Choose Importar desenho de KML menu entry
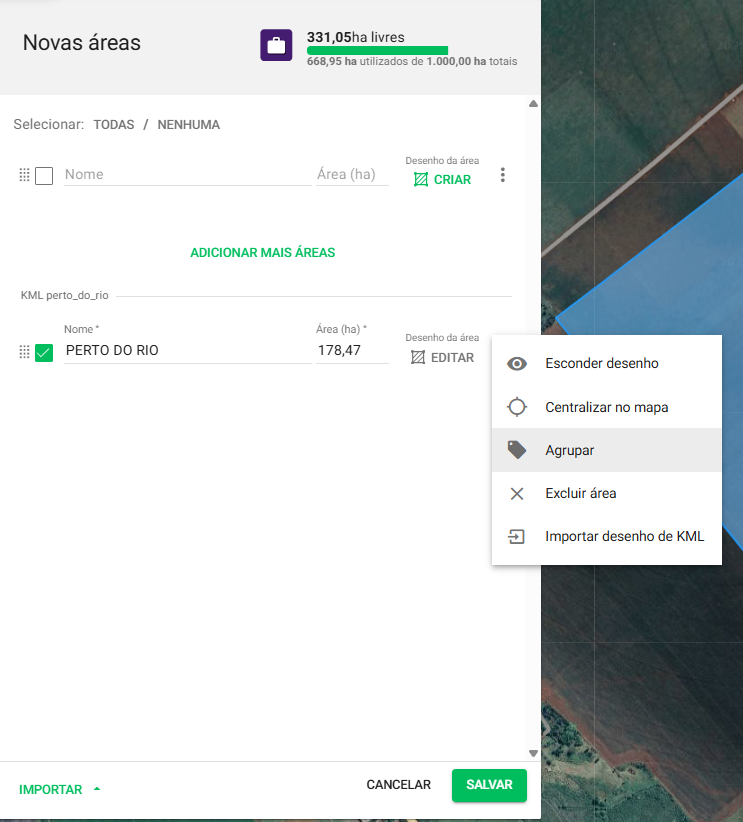 coord(624,536)
